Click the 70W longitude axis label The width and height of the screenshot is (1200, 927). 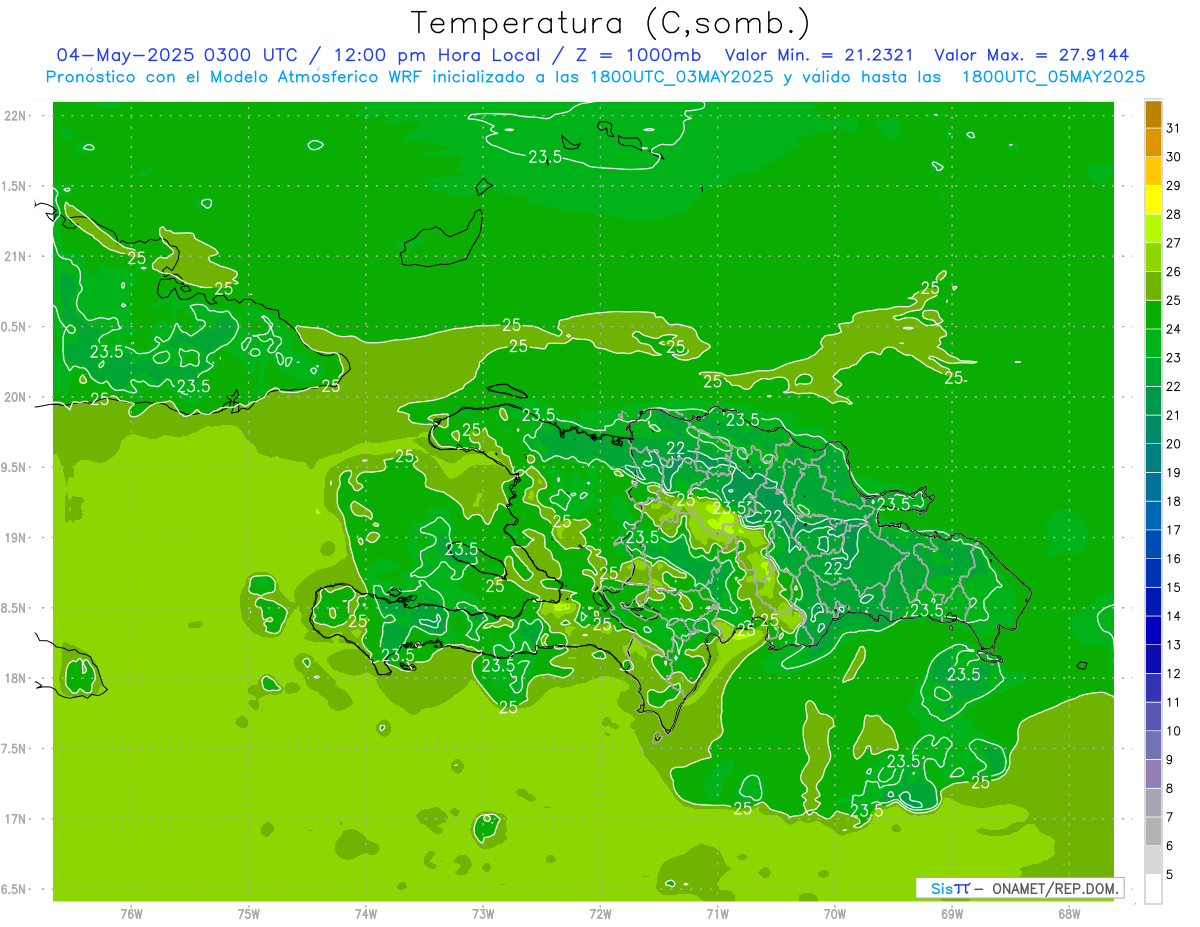pyautogui.click(x=835, y=913)
